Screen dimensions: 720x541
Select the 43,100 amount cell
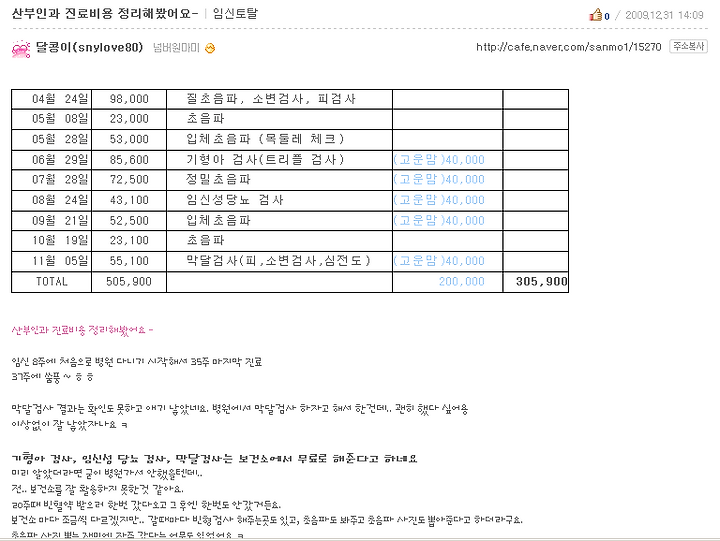point(129,200)
